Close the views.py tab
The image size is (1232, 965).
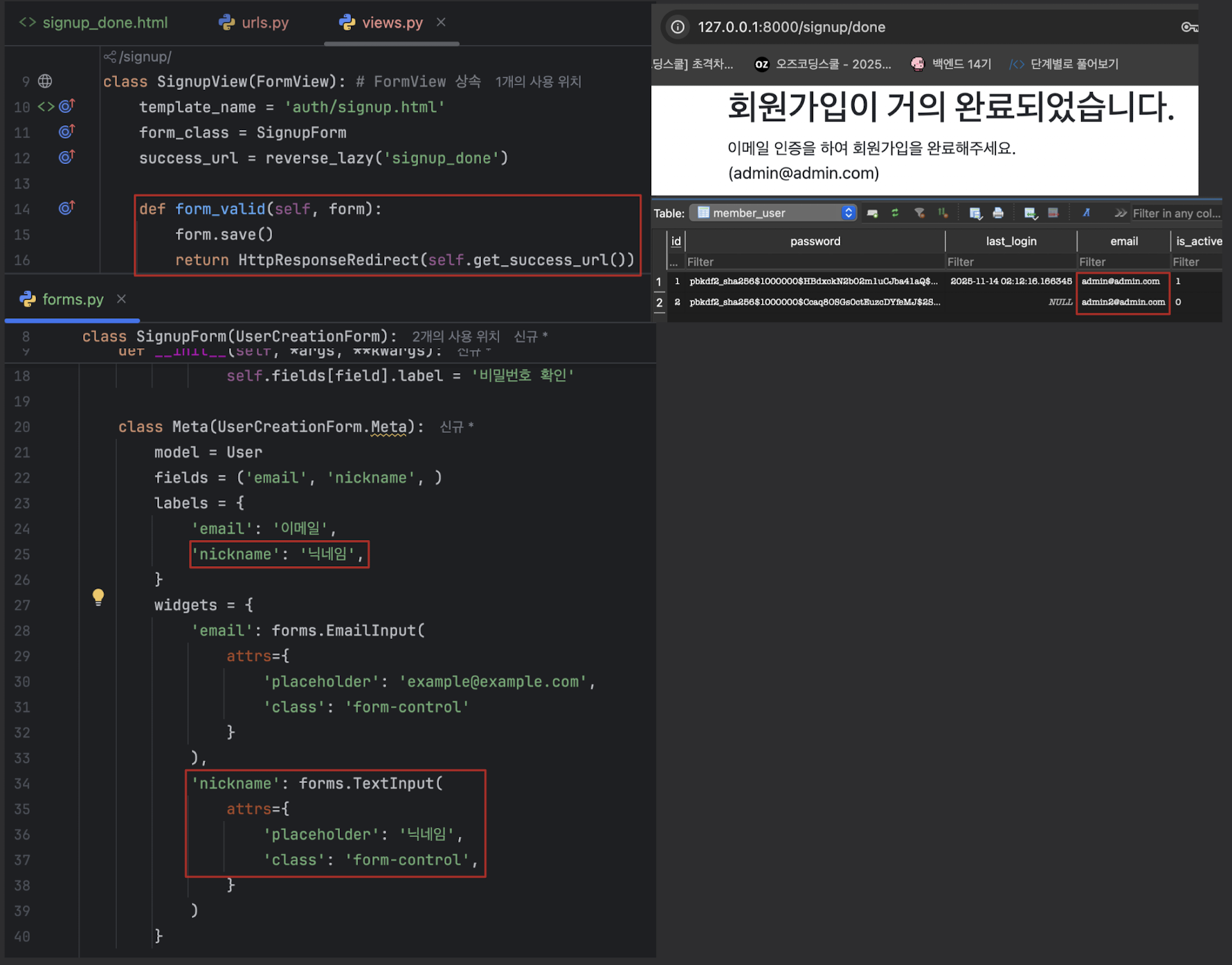pyautogui.click(x=441, y=23)
